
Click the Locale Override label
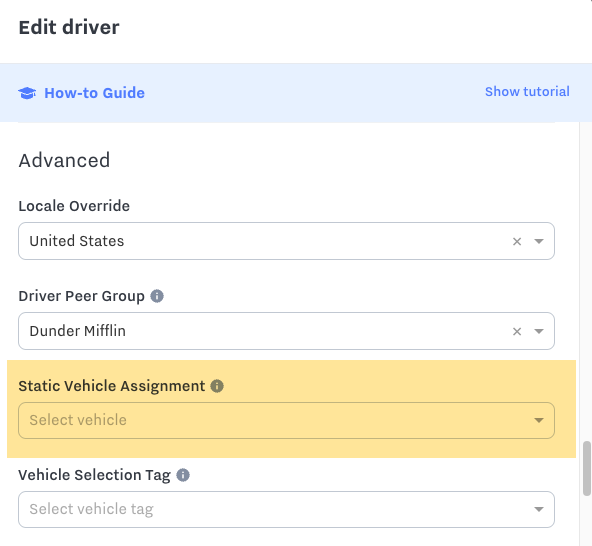(x=74, y=206)
